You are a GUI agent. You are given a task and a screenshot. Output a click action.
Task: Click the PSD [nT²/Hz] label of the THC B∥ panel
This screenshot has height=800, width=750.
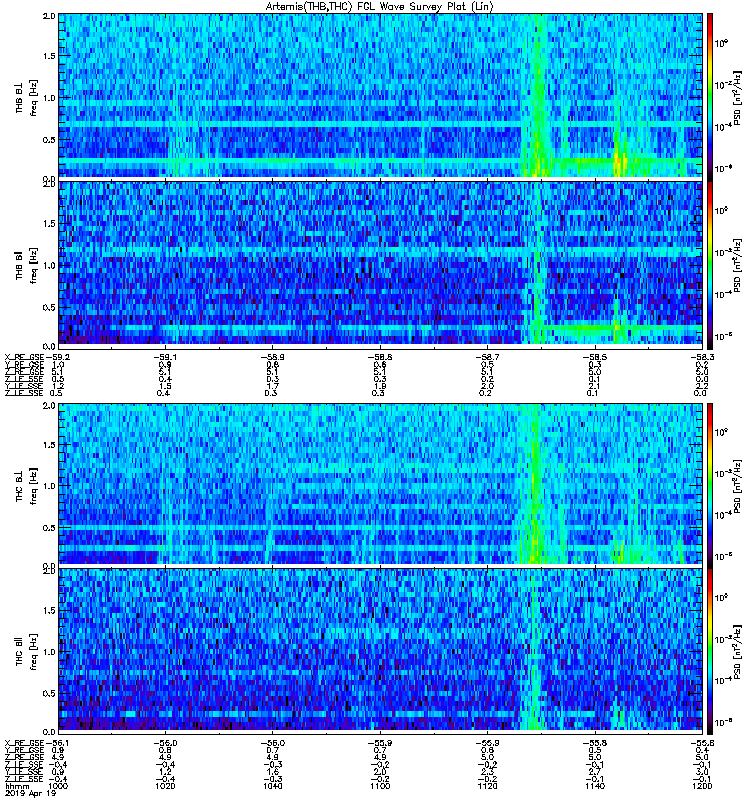pos(738,652)
